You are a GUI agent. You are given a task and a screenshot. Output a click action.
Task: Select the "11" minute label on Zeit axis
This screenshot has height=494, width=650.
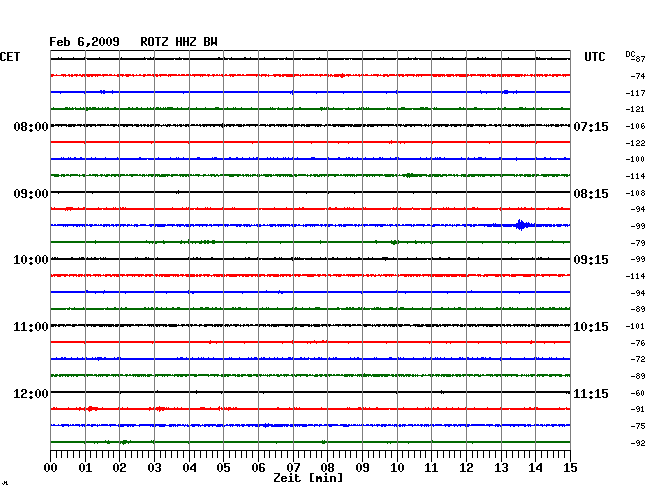[431, 468]
